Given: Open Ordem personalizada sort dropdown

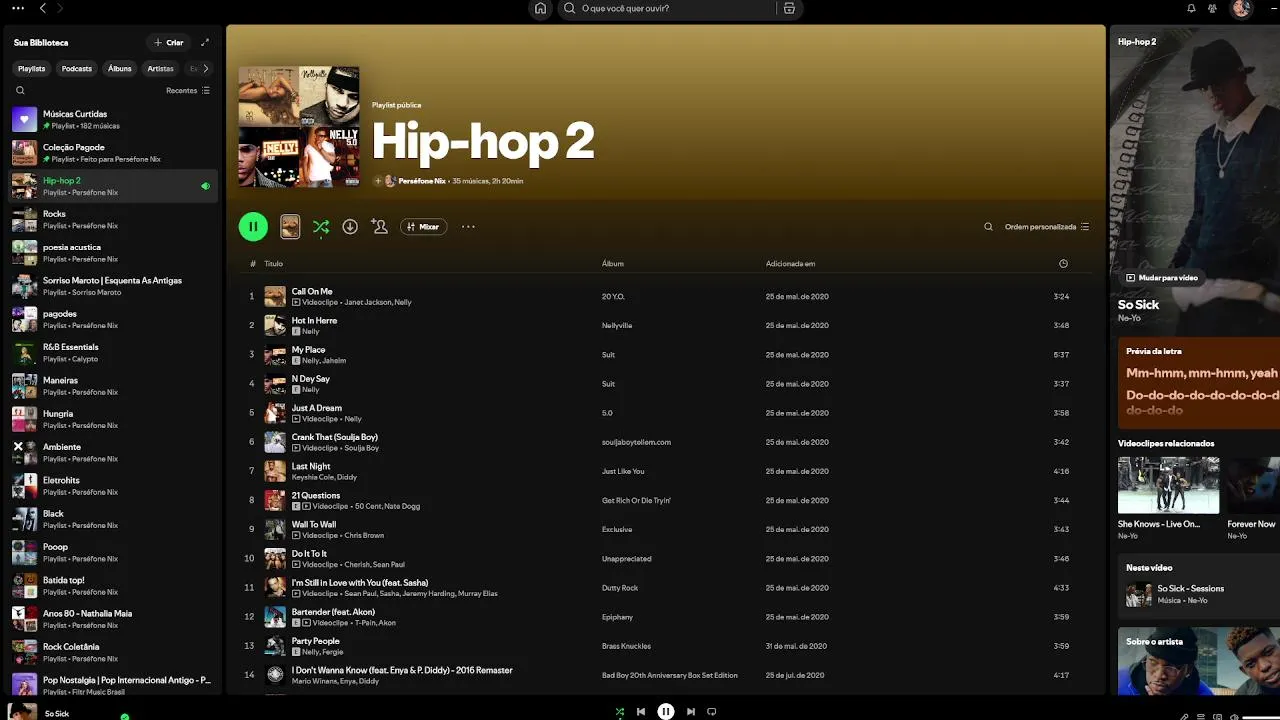Looking at the screenshot, I should 1046,227.
